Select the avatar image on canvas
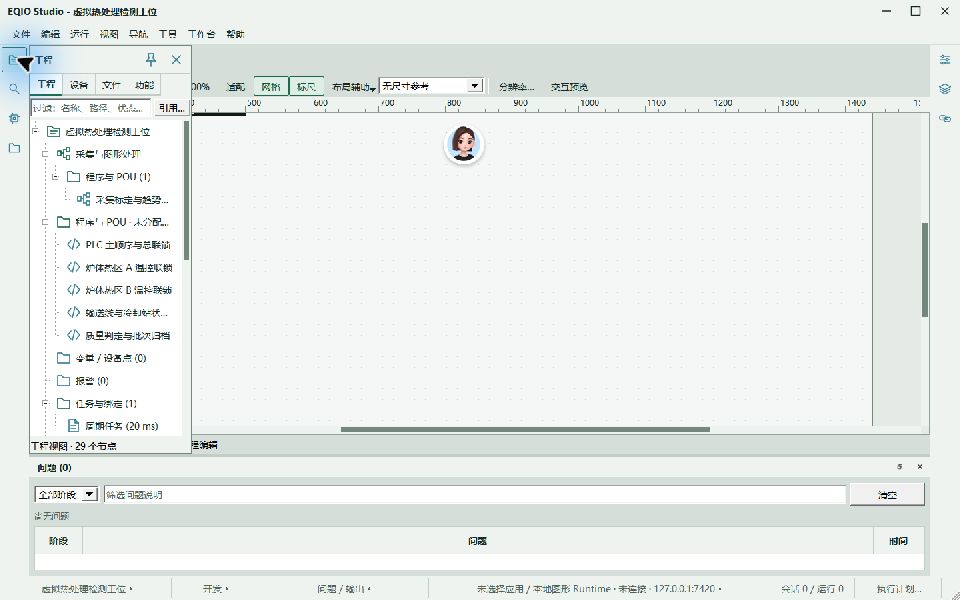 [x=463, y=144]
